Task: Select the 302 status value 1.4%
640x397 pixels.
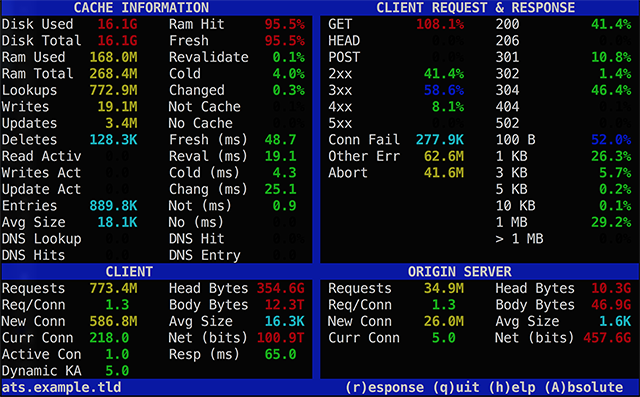Action: point(616,73)
